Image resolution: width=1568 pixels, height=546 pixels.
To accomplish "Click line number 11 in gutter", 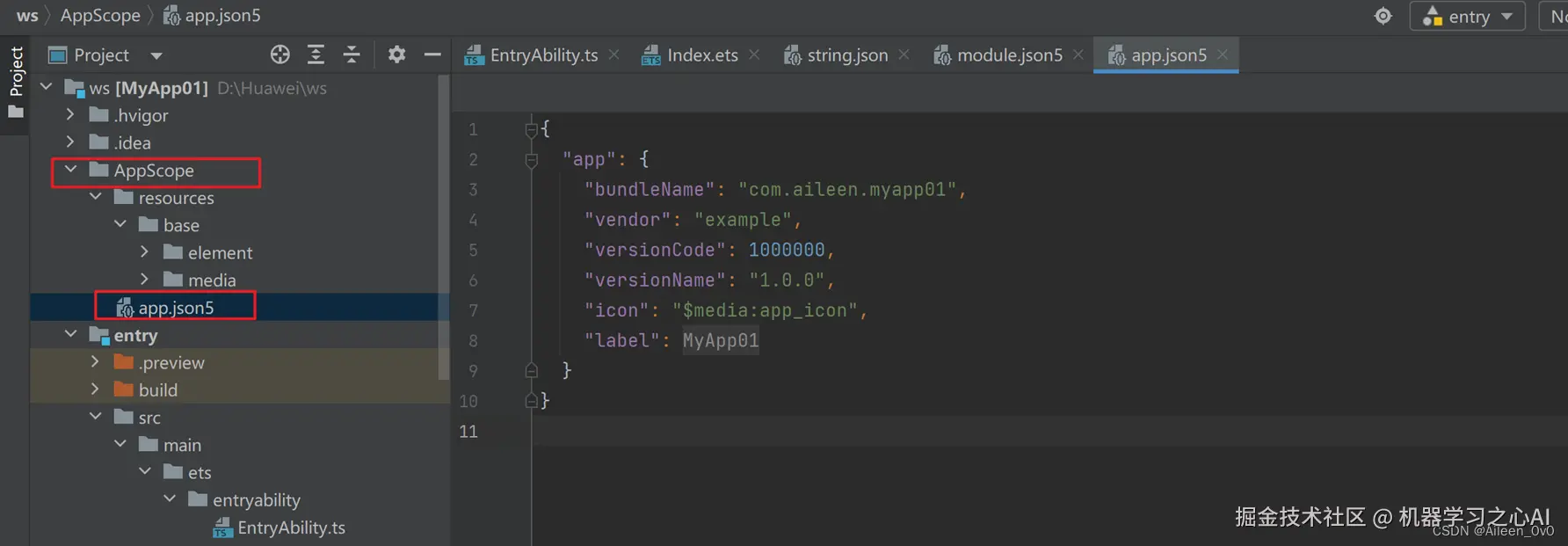I will pos(468,432).
